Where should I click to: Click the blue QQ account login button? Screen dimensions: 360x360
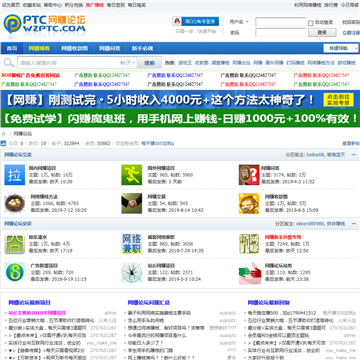click(196, 21)
